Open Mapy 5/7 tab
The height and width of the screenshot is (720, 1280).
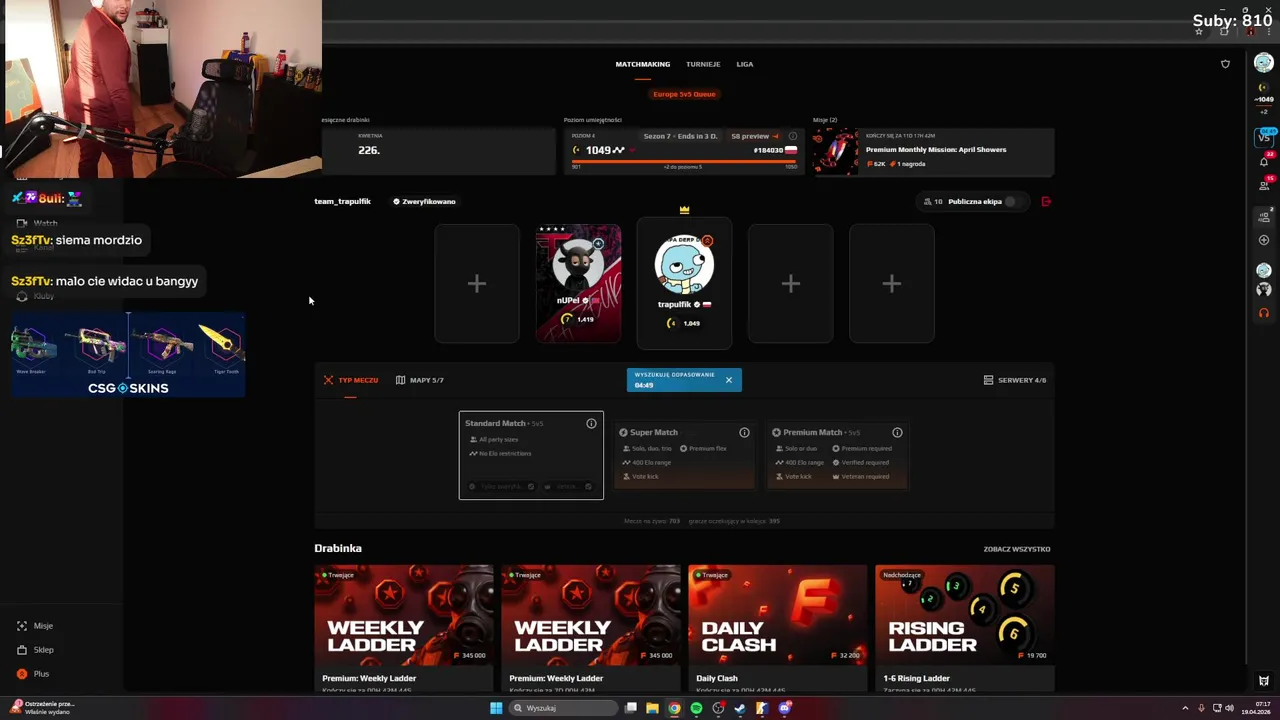(420, 380)
